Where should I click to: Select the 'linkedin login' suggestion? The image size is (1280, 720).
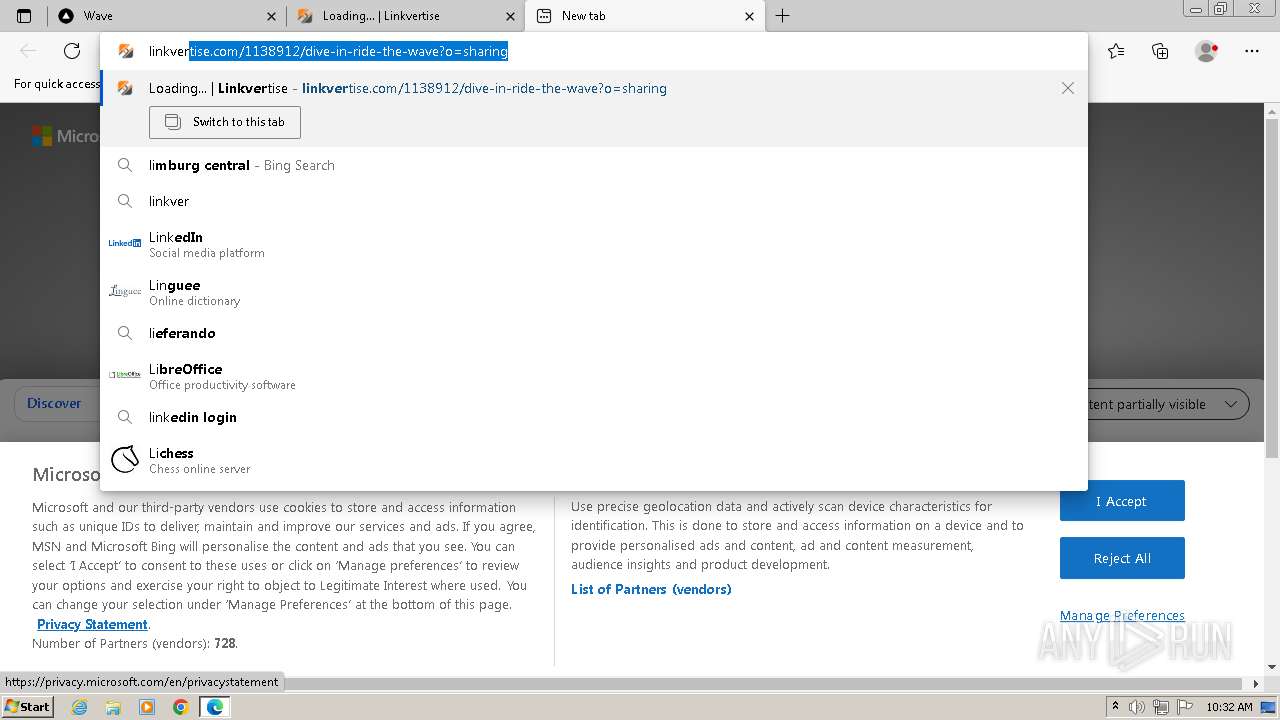[594, 417]
